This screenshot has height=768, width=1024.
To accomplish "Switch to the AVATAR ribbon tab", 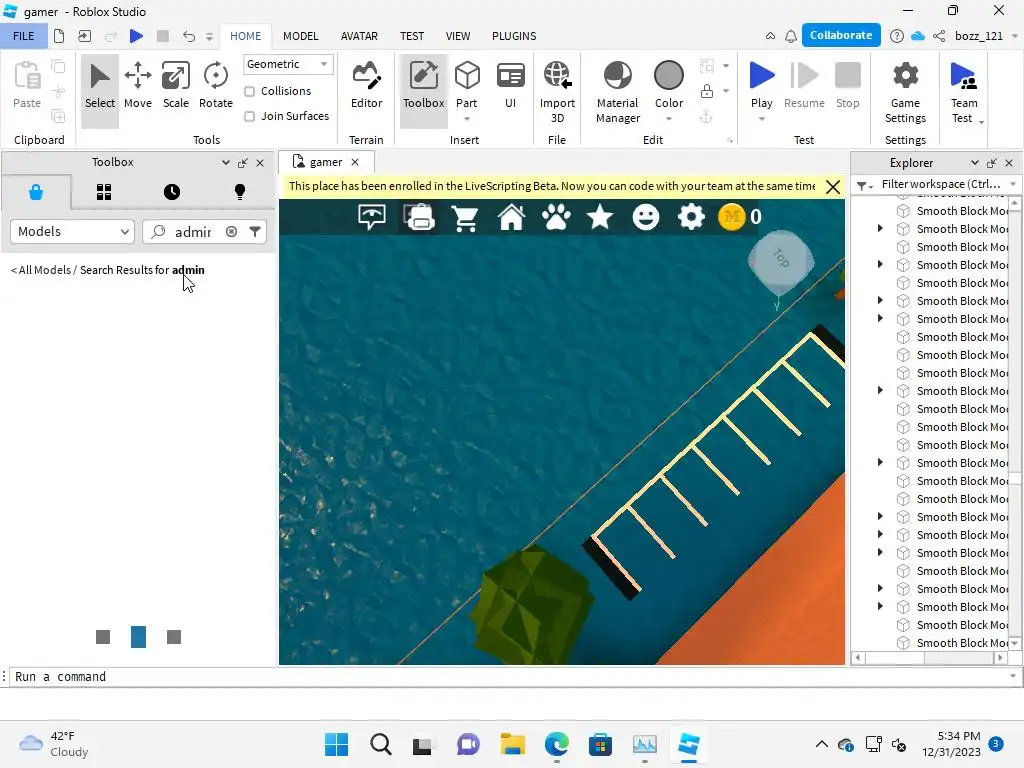I will [359, 36].
